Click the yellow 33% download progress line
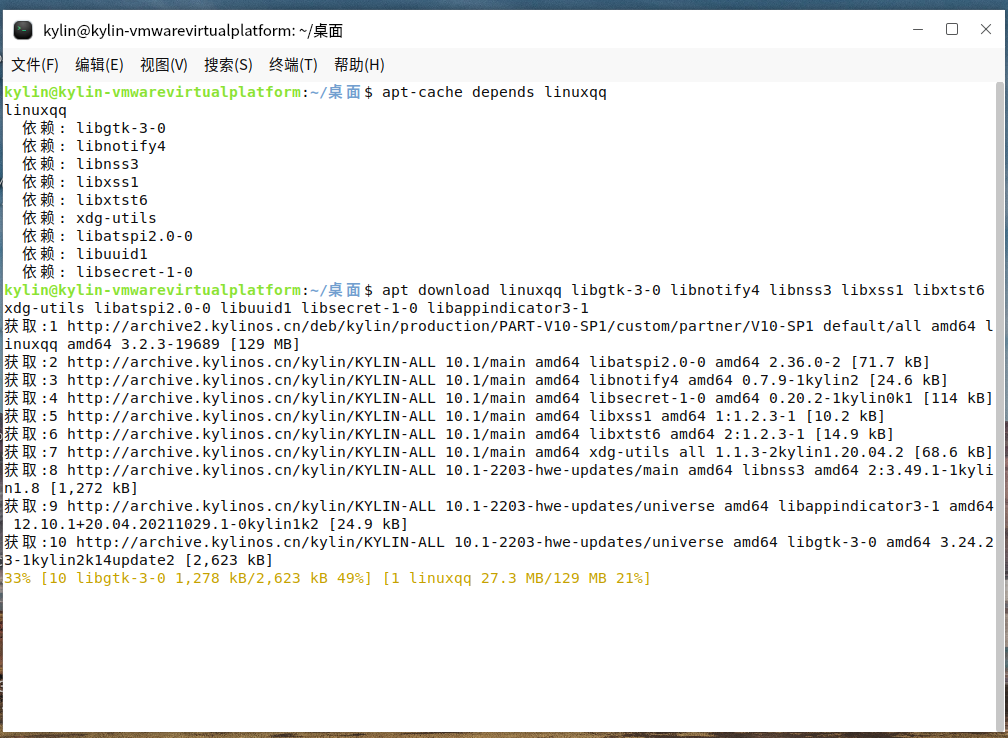 (x=327, y=578)
